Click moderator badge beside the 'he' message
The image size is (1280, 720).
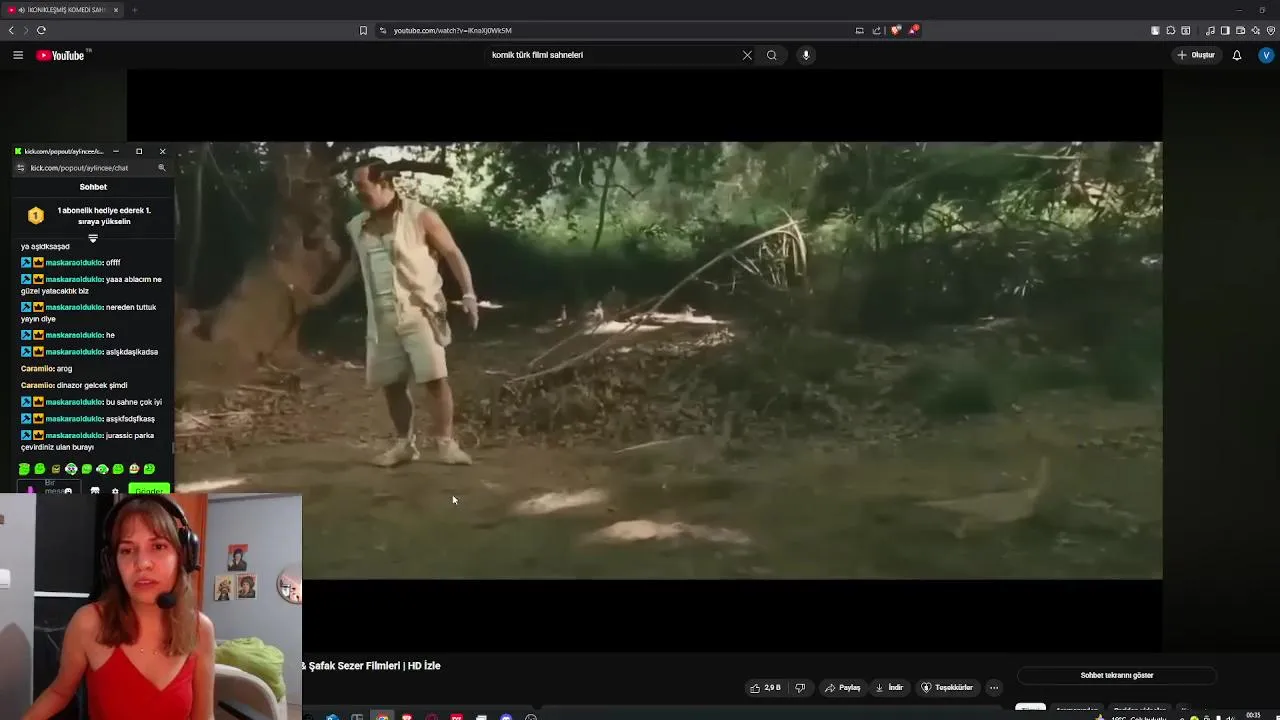click(26, 335)
